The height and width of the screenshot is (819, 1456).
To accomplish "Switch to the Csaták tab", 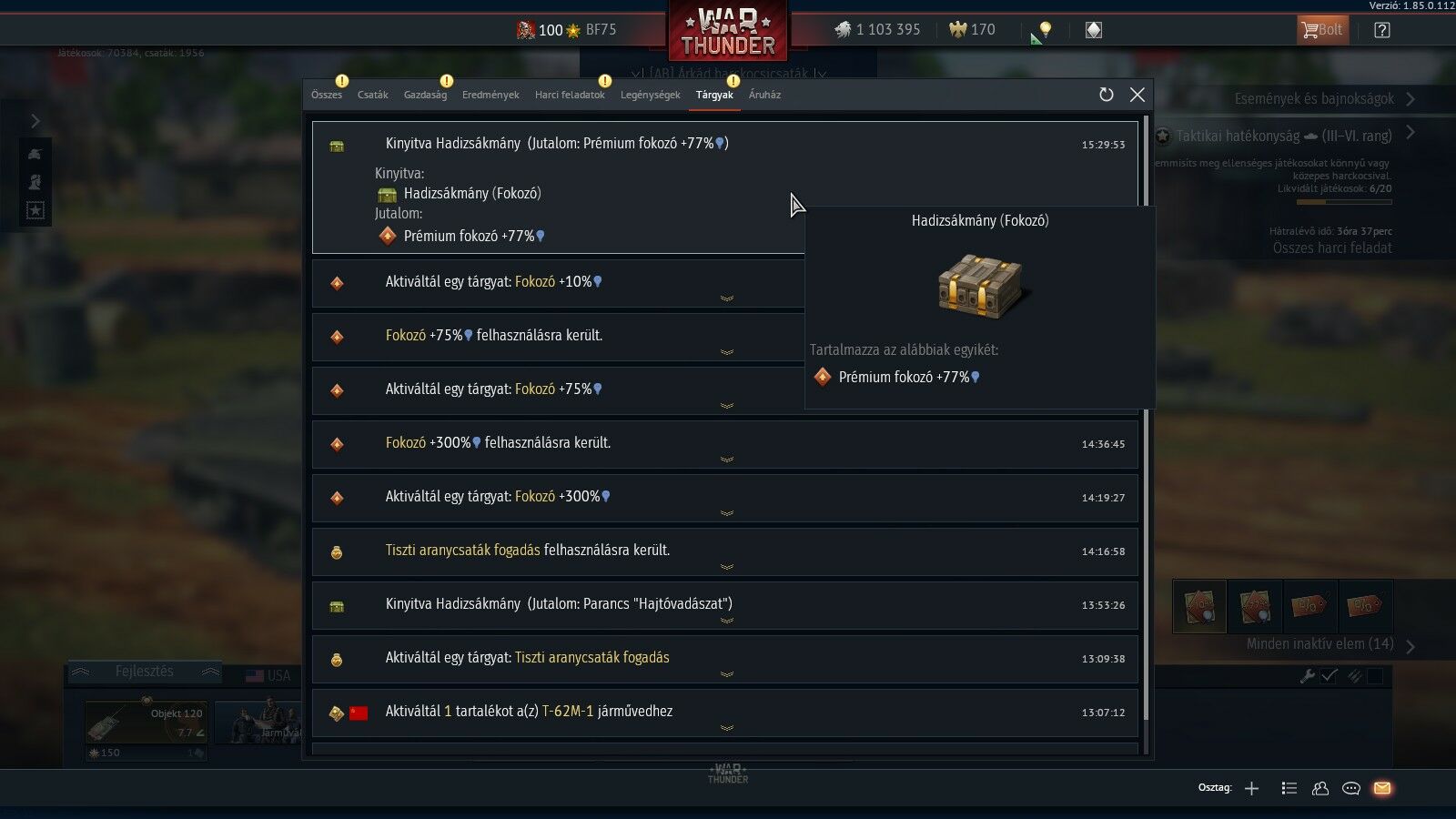I will [372, 95].
